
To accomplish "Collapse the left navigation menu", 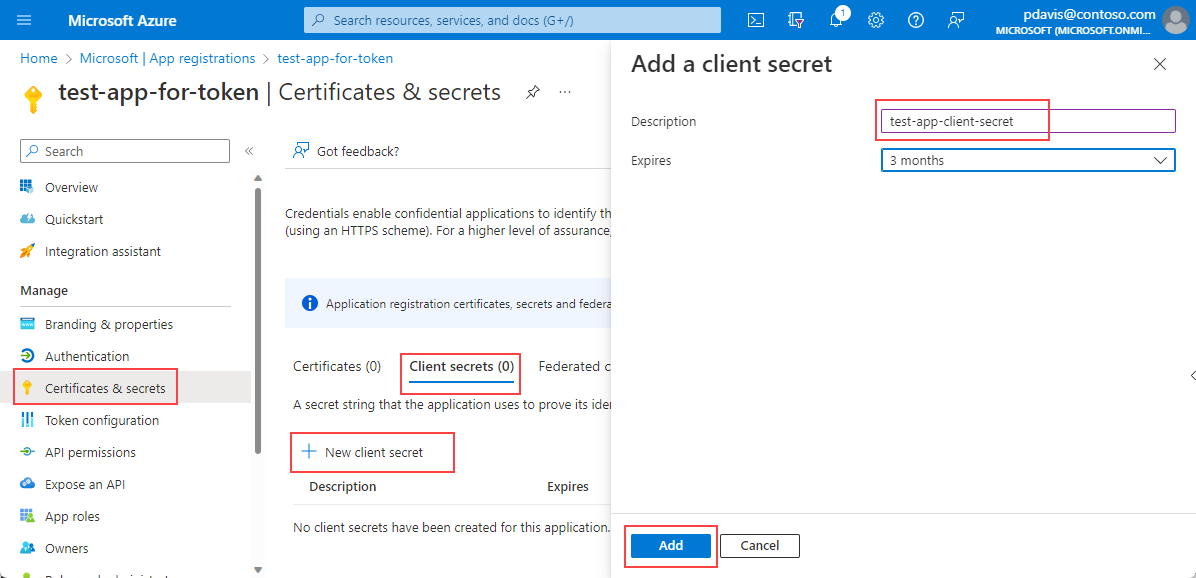I will click(249, 151).
